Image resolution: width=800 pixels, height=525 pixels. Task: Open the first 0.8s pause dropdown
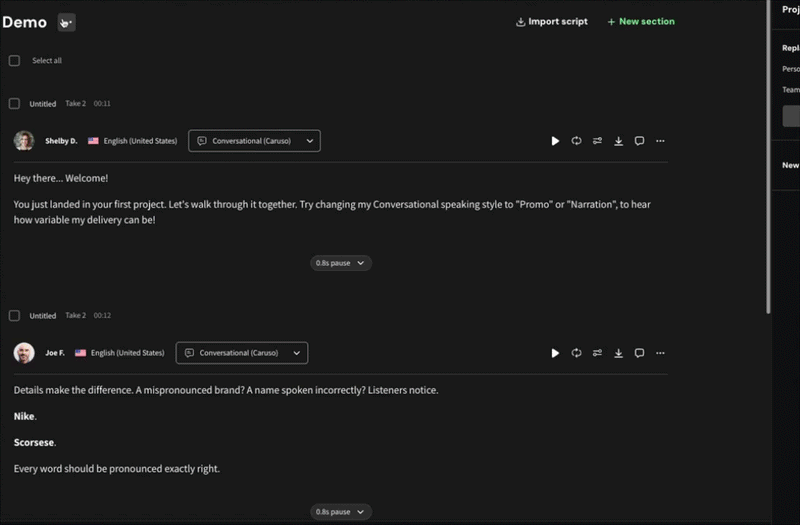tap(340, 263)
